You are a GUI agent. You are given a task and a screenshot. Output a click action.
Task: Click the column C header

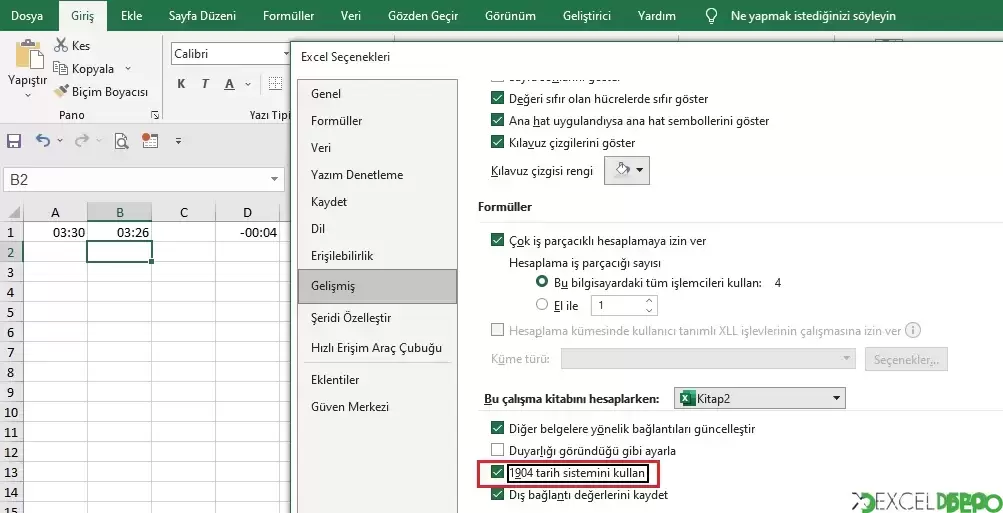(184, 213)
